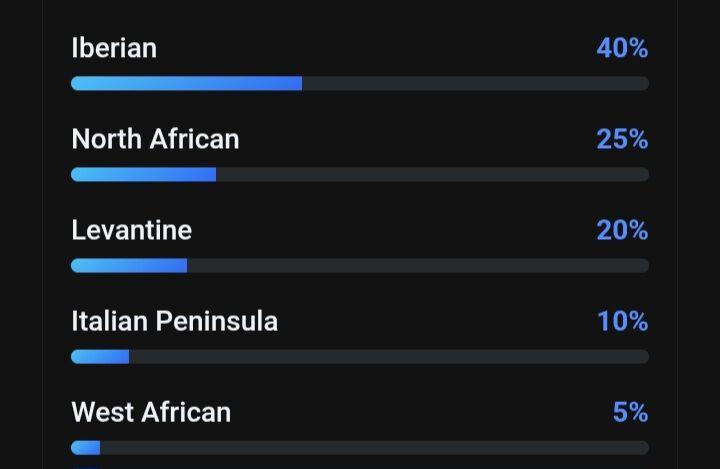The height and width of the screenshot is (469, 720).
Task: Click the empty part of the Italian Peninsula bar
Action: 389,357
